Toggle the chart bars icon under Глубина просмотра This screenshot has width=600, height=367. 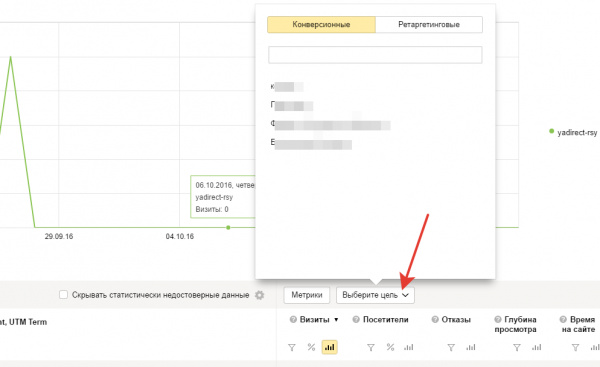(536, 347)
